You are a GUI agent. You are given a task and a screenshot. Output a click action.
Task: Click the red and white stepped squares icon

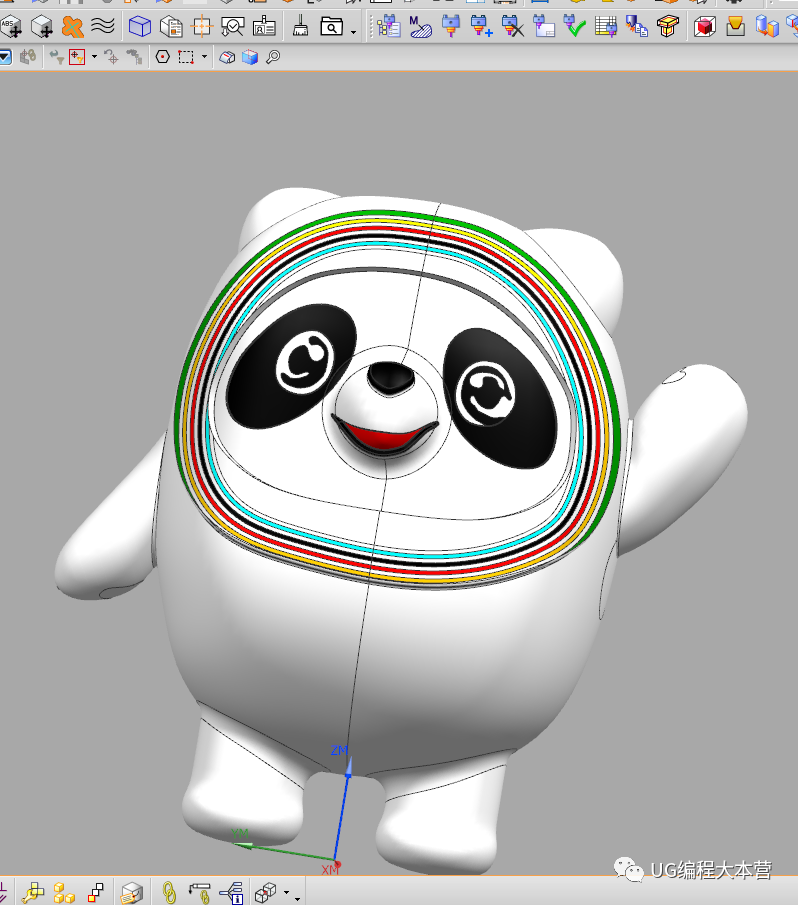(96, 892)
